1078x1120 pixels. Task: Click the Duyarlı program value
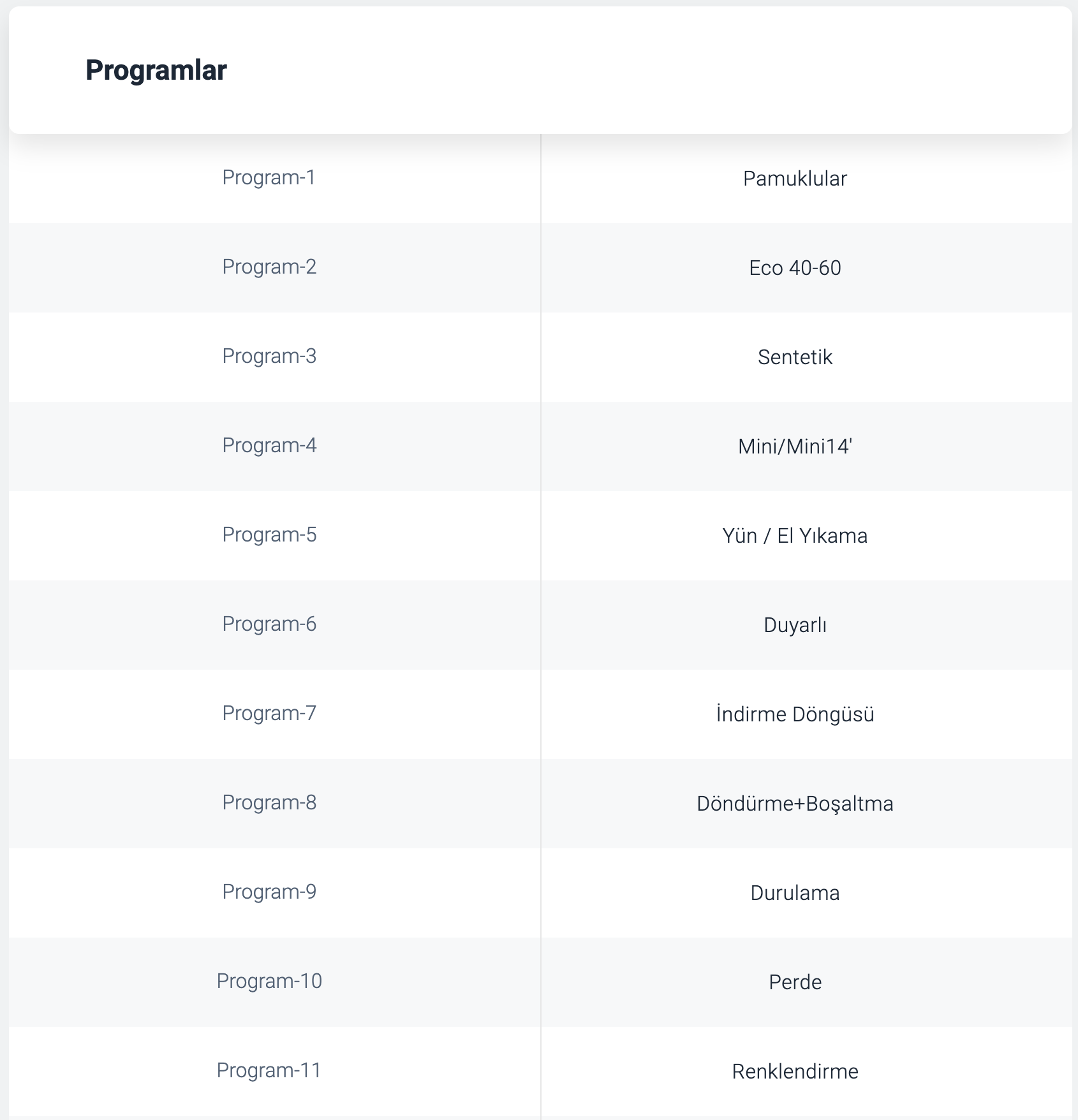[x=795, y=625]
